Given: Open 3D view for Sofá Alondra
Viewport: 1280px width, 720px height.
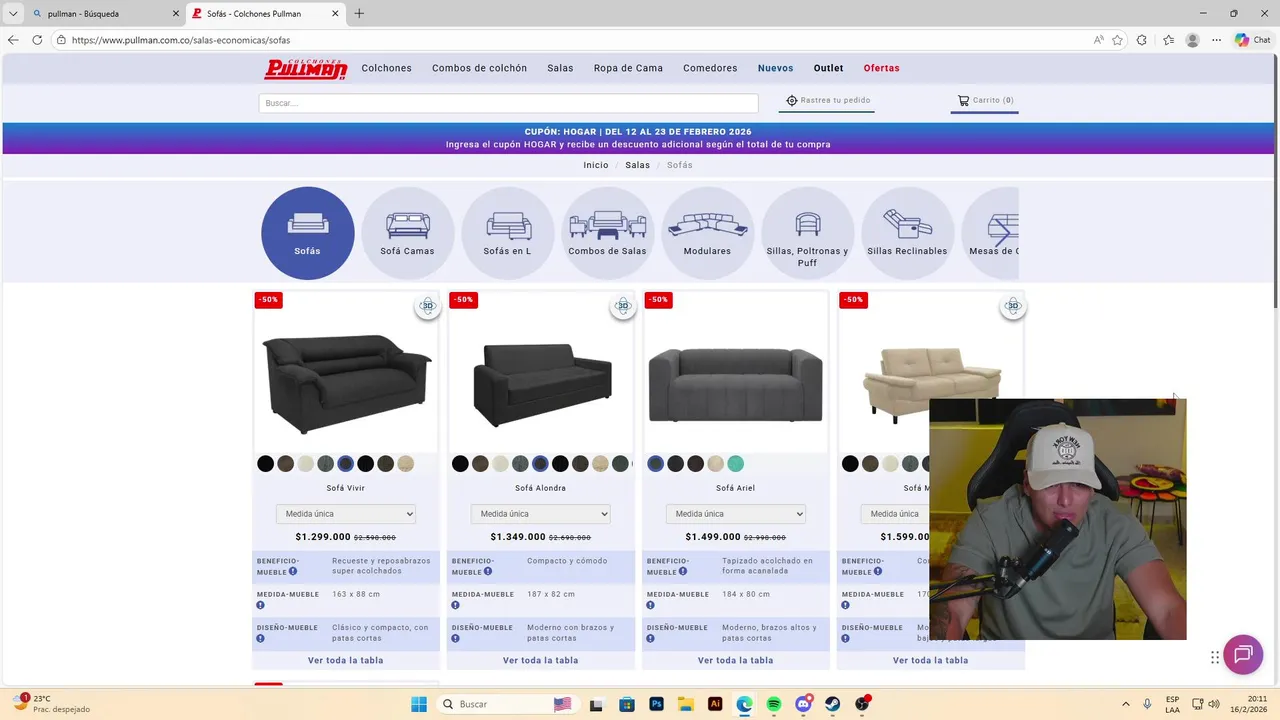Looking at the screenshot, I should pyautogui.click(x=623, y=306).
